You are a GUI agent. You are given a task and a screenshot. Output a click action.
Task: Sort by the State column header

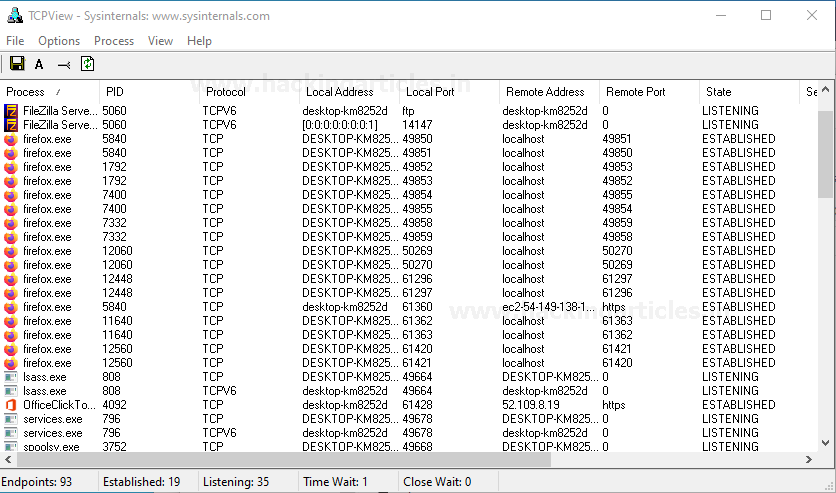(x=749, y=92)
